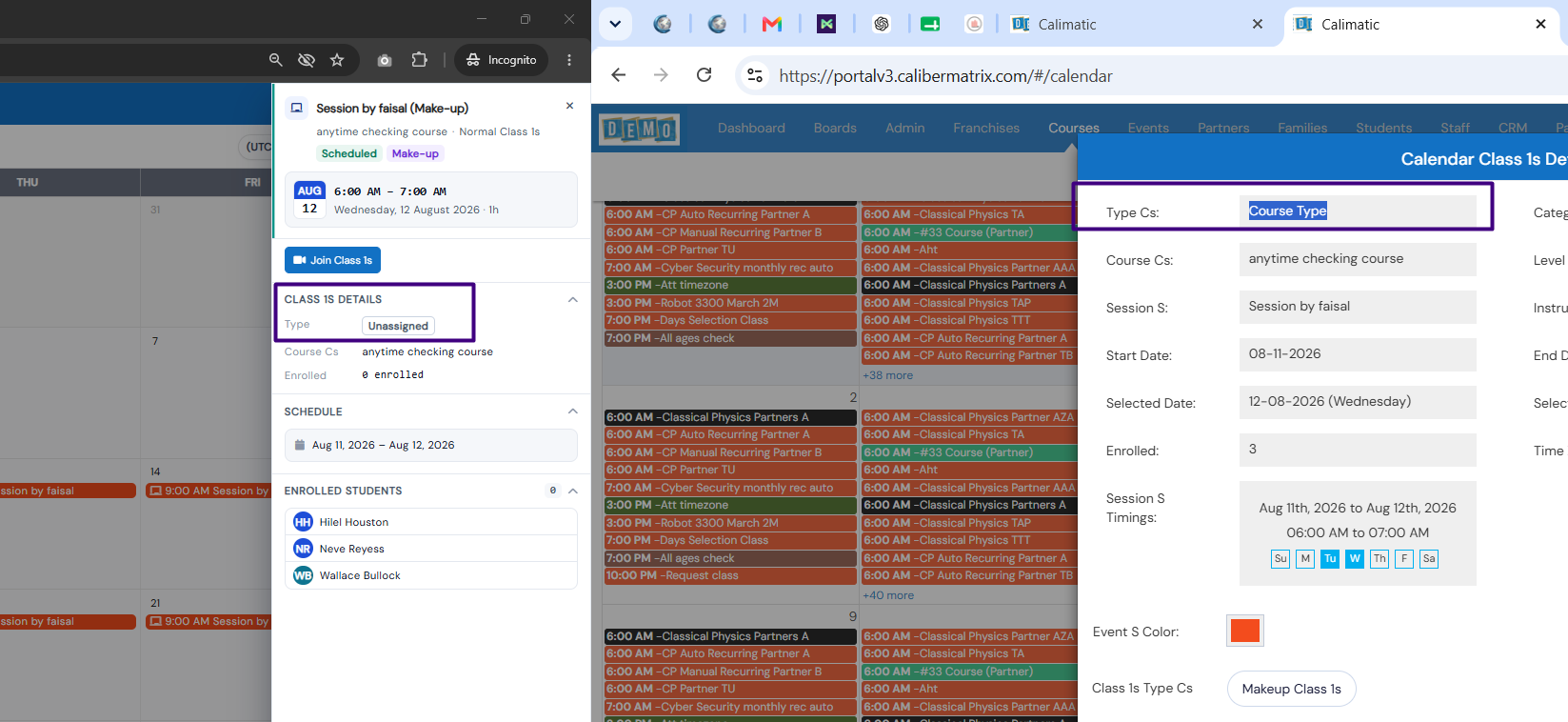Select the 10:00 PM Request class event
Screen dimensions: 1568x722
pos(730,575)
